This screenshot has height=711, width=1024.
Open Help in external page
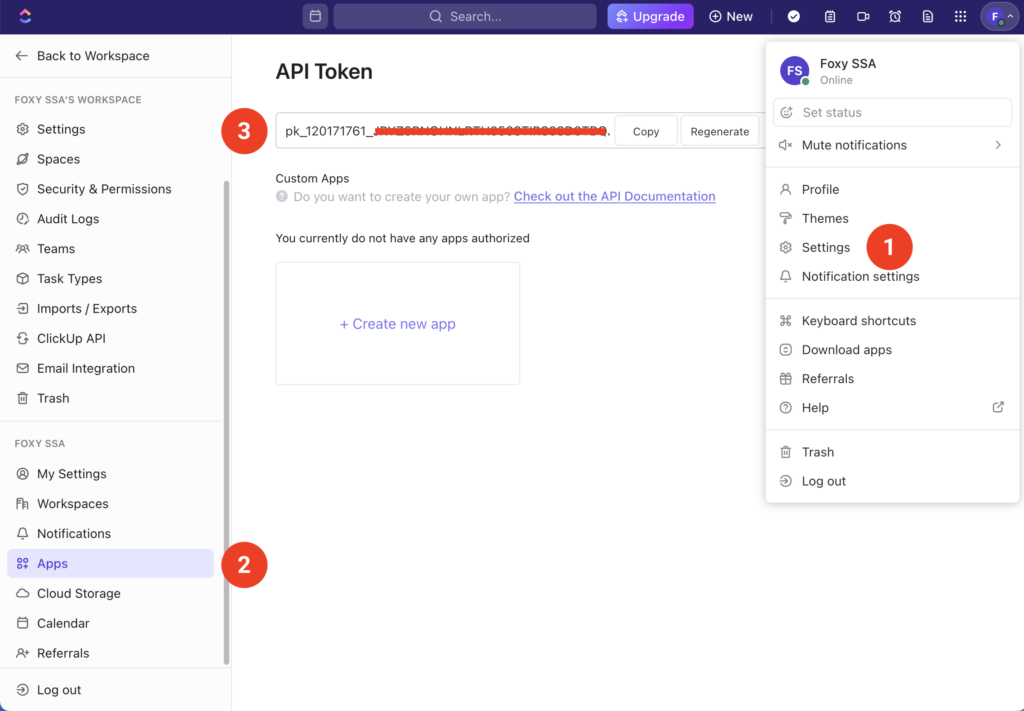tap(997, 408)
